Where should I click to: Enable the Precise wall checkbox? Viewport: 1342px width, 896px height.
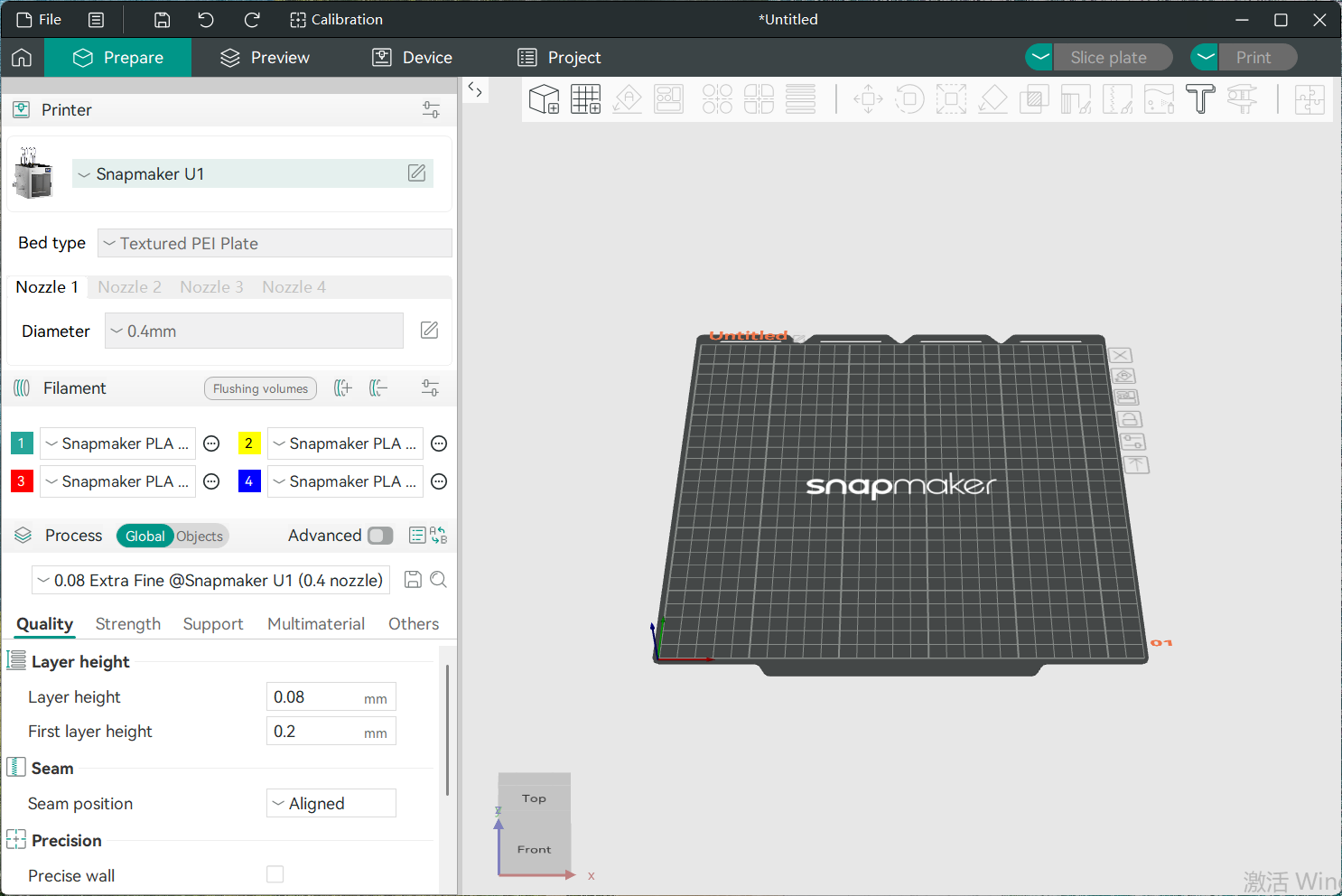point(275,874)
